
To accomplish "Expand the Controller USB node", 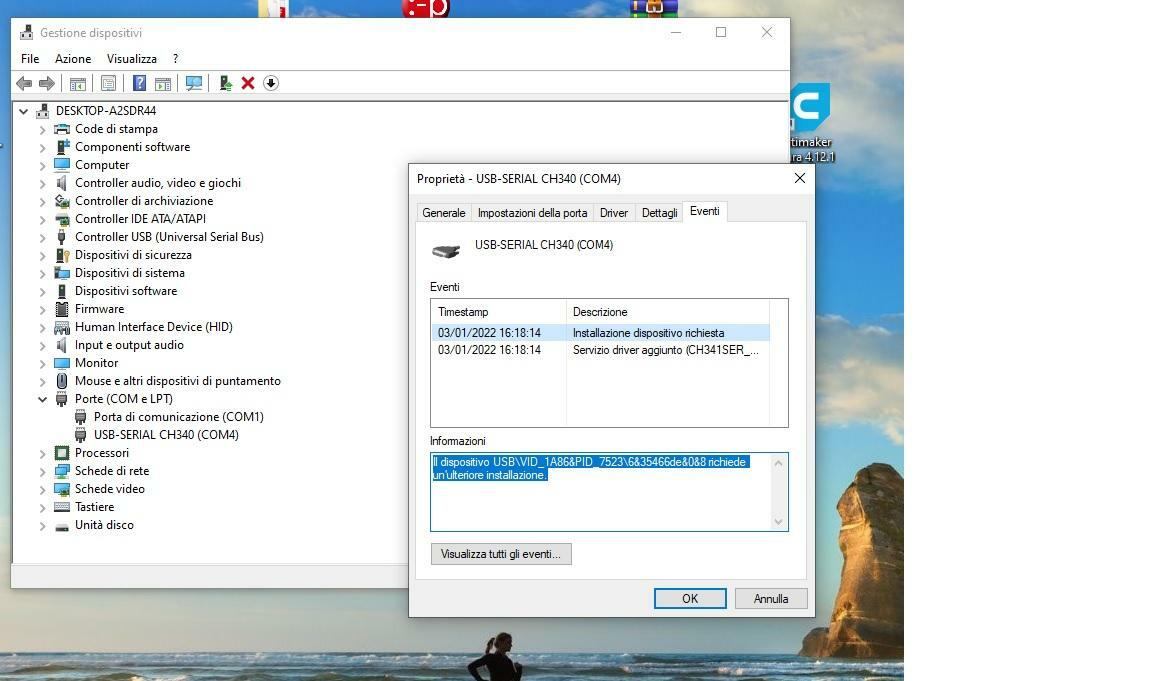I will coord(43,237).
